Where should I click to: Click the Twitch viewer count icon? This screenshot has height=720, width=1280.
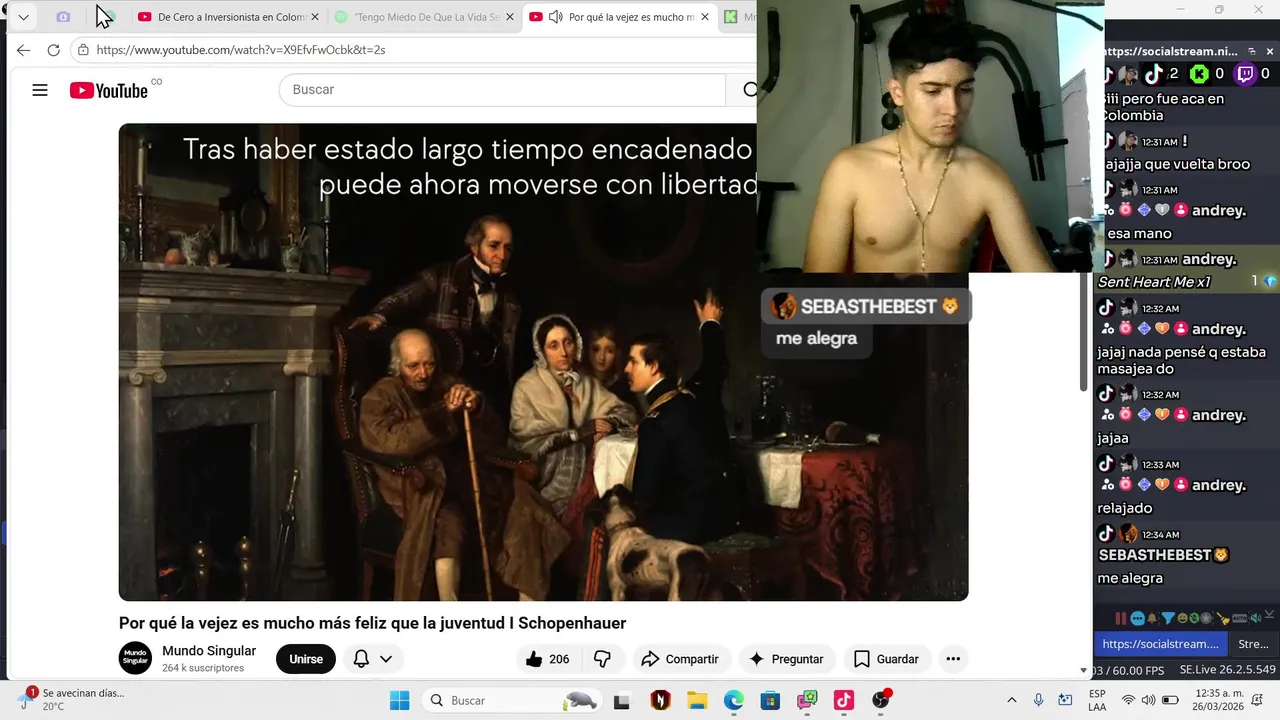(x=1245, y=74)
